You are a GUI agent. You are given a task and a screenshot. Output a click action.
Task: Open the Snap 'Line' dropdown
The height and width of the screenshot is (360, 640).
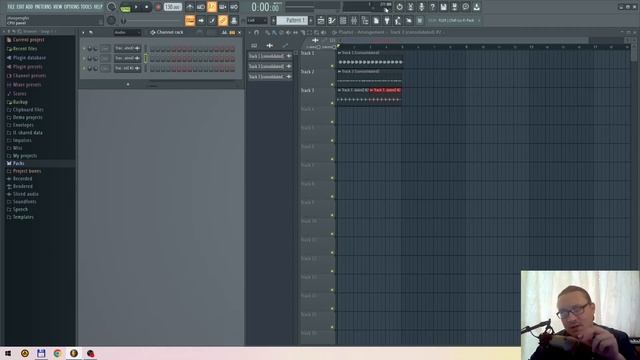257,20
